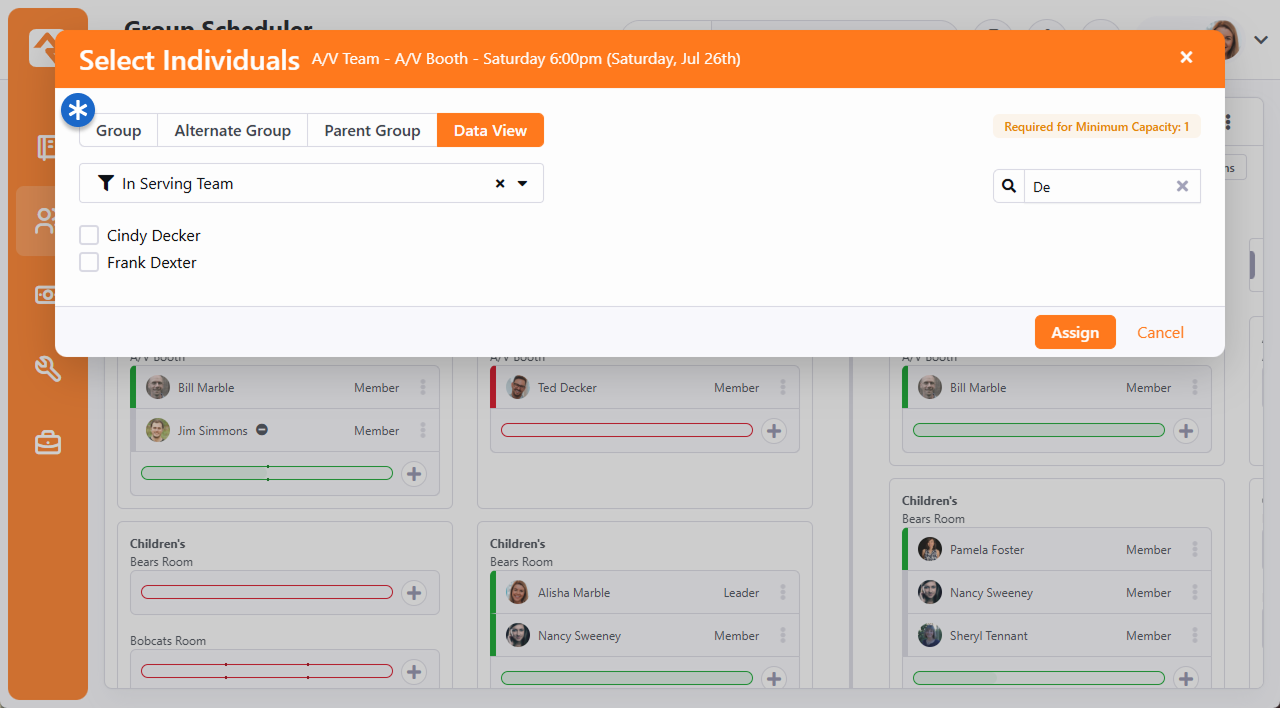The width and height of the screenshot is (1280, 708).
Task: Open user profile dropdown chevron
Action: (1261, 40)
